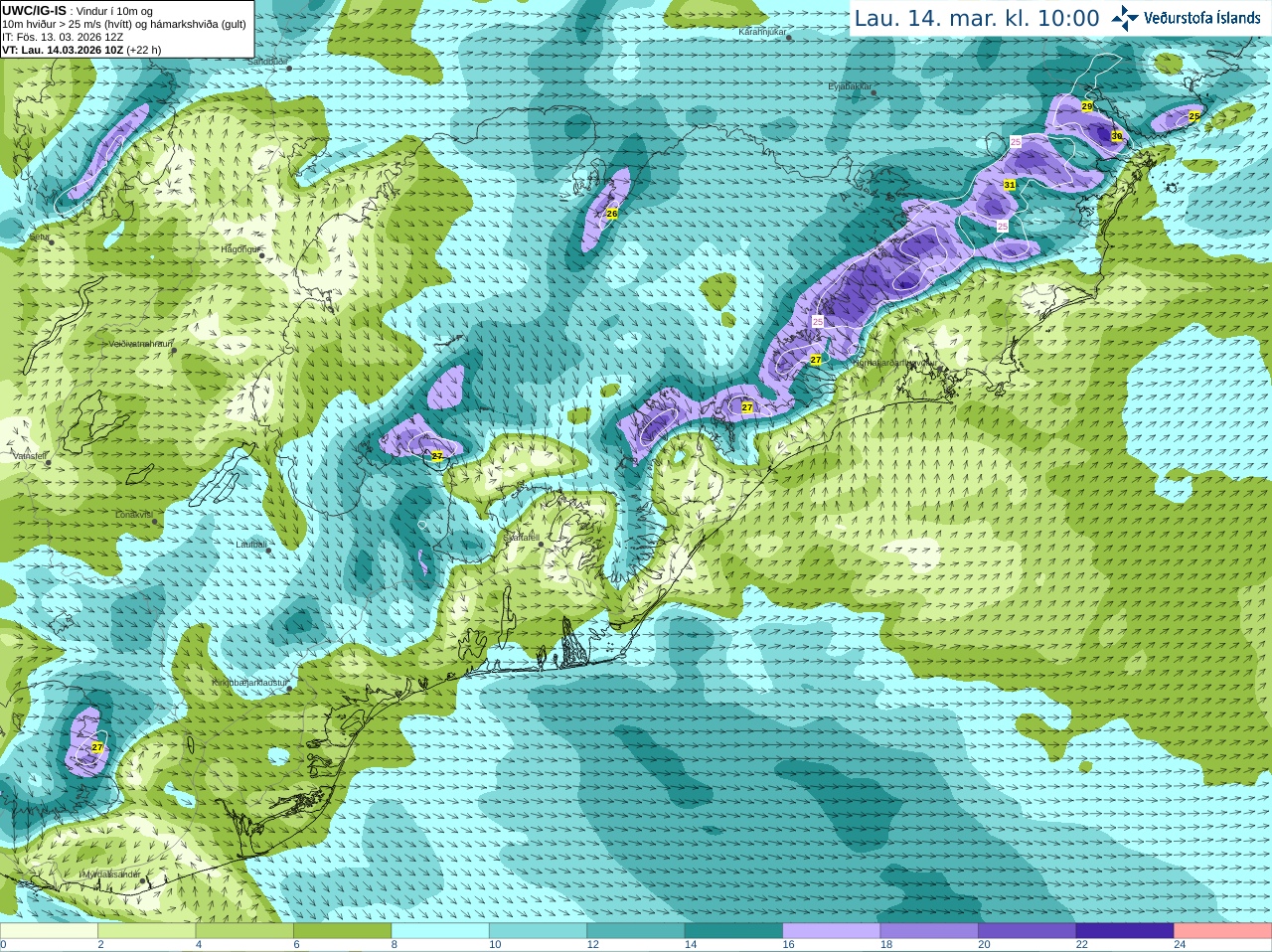The height and width of the screenshot is (952, 1272).
Task: Click the Mýrdalssandur place label
Action: click(x=111, y=874)
